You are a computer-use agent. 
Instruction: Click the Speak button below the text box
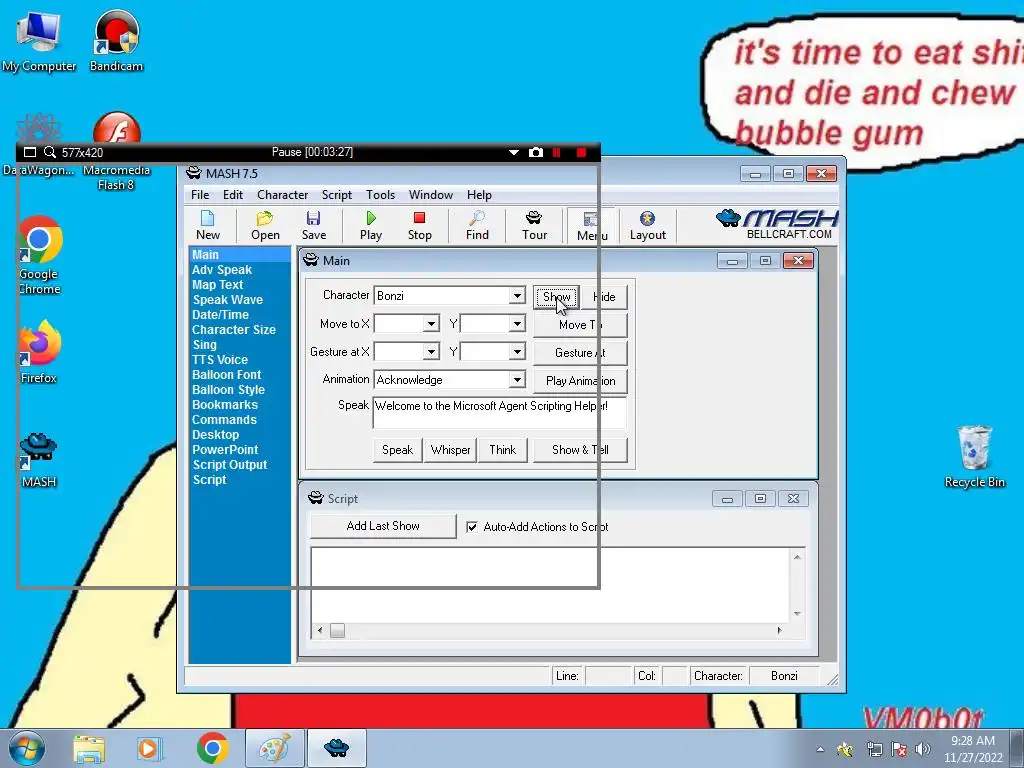point(397,450)
